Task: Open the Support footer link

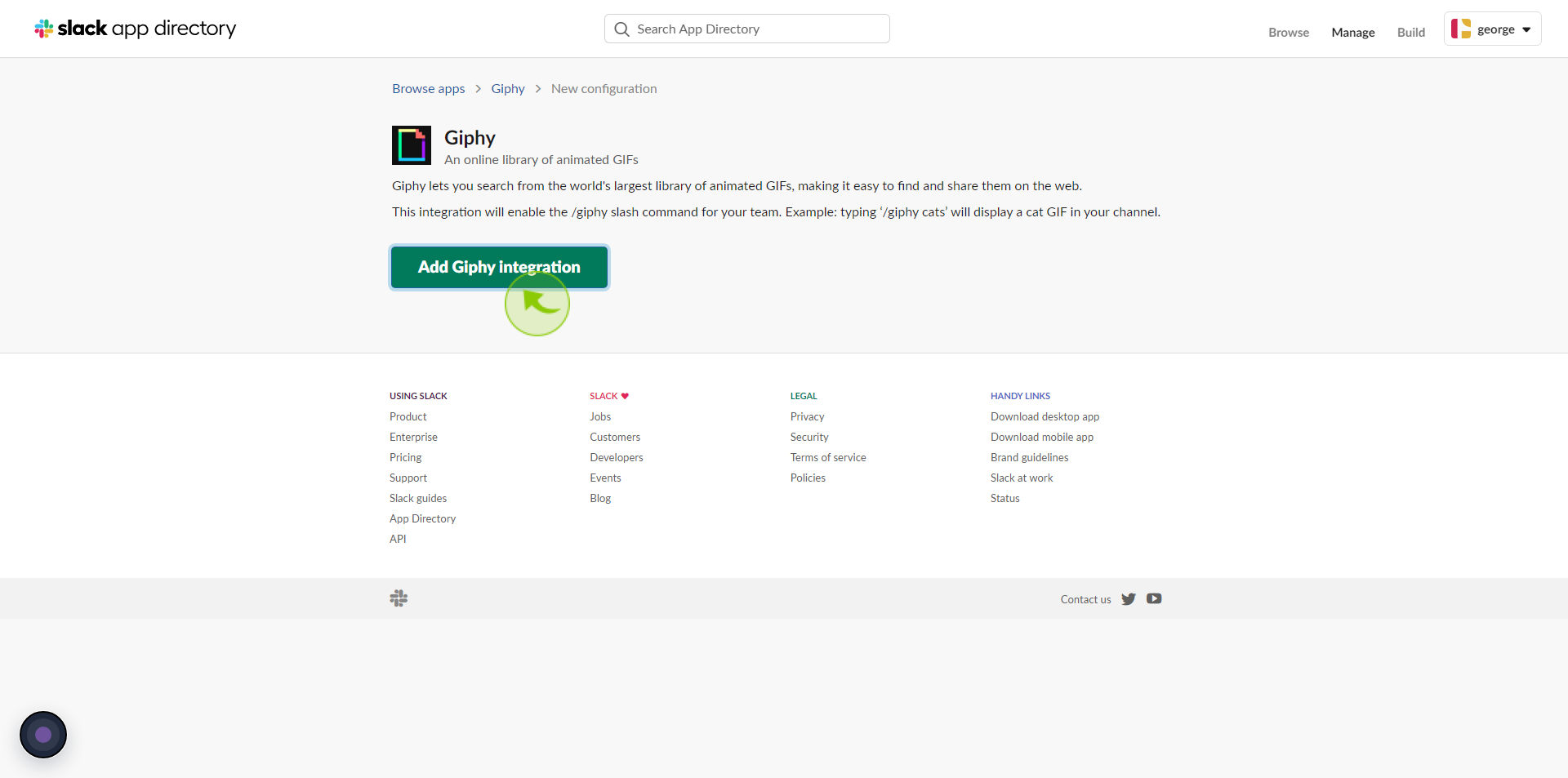Action: pyautogui.click(x=408, y=478)
